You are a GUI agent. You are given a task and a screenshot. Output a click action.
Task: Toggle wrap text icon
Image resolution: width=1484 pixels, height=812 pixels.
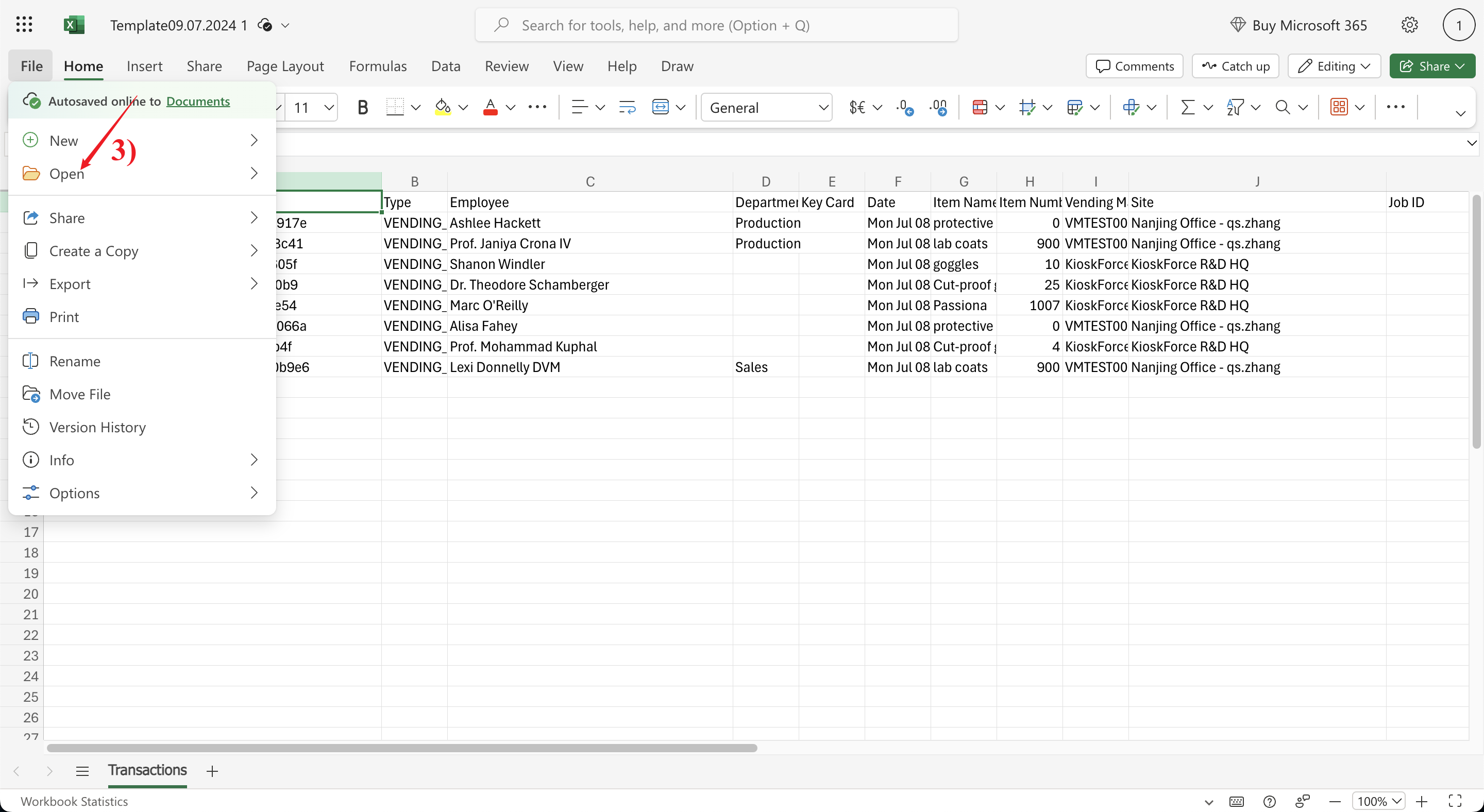pyautogui.click(x=627, y=107)
